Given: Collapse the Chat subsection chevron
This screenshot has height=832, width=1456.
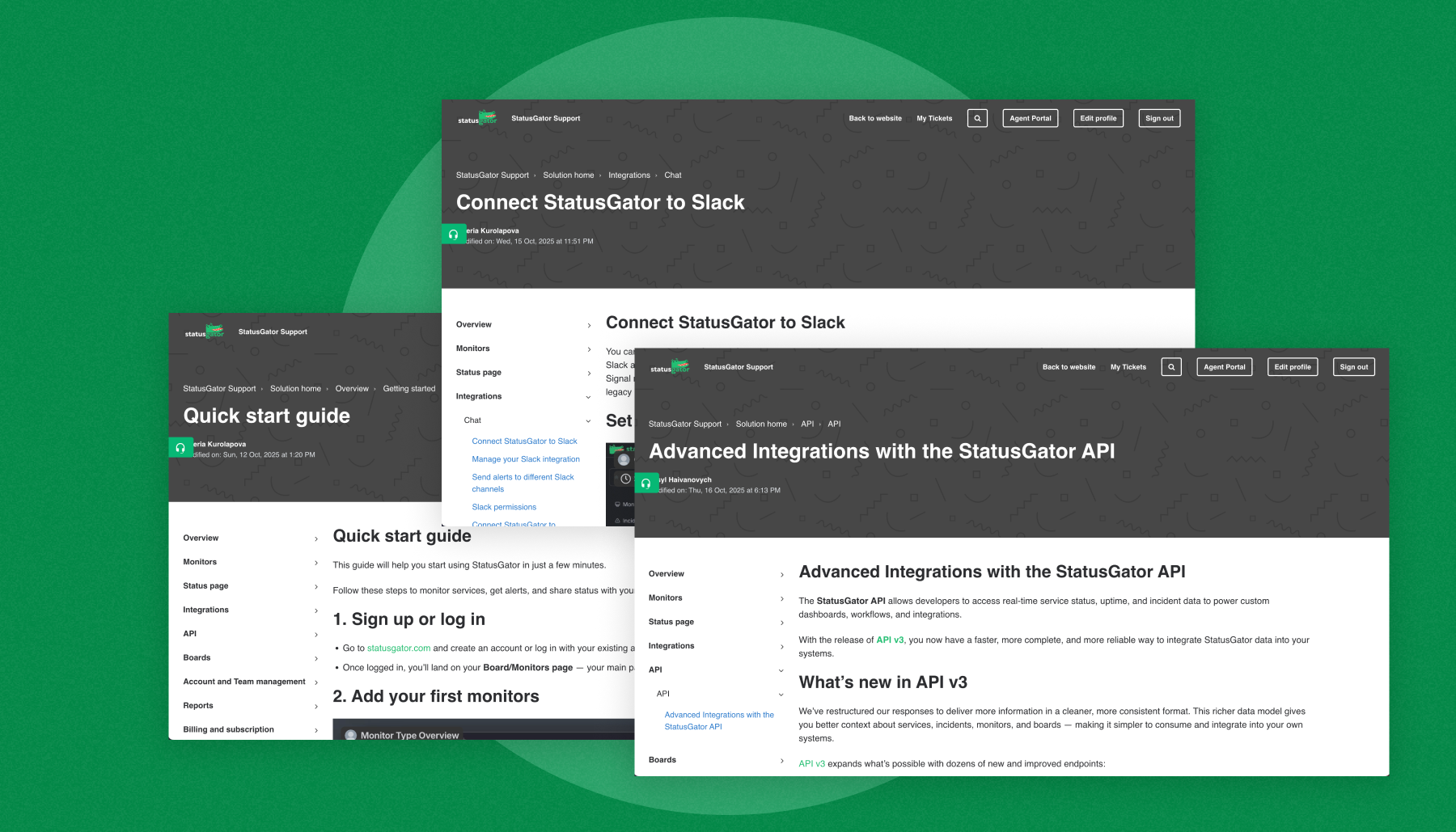Looking at the screenshot, I should pos(588,421).
